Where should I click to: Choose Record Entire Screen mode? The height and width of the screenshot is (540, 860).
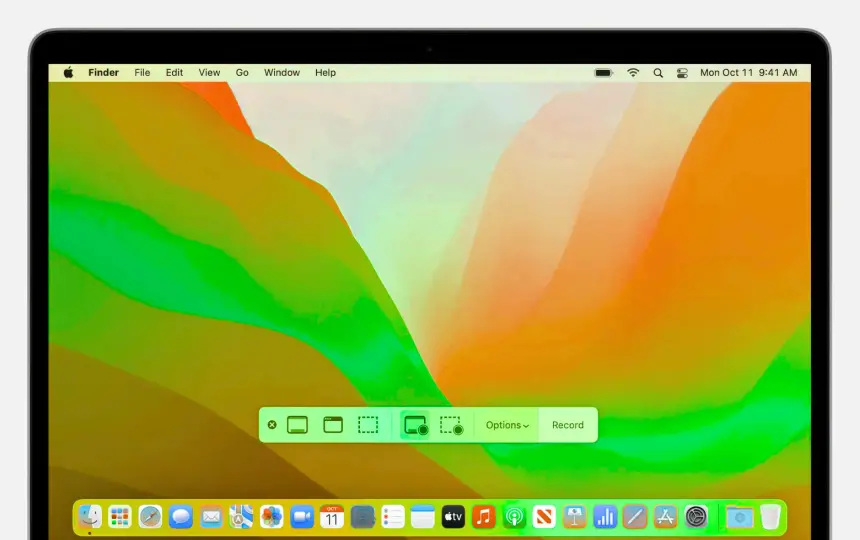tap(415, 425)
